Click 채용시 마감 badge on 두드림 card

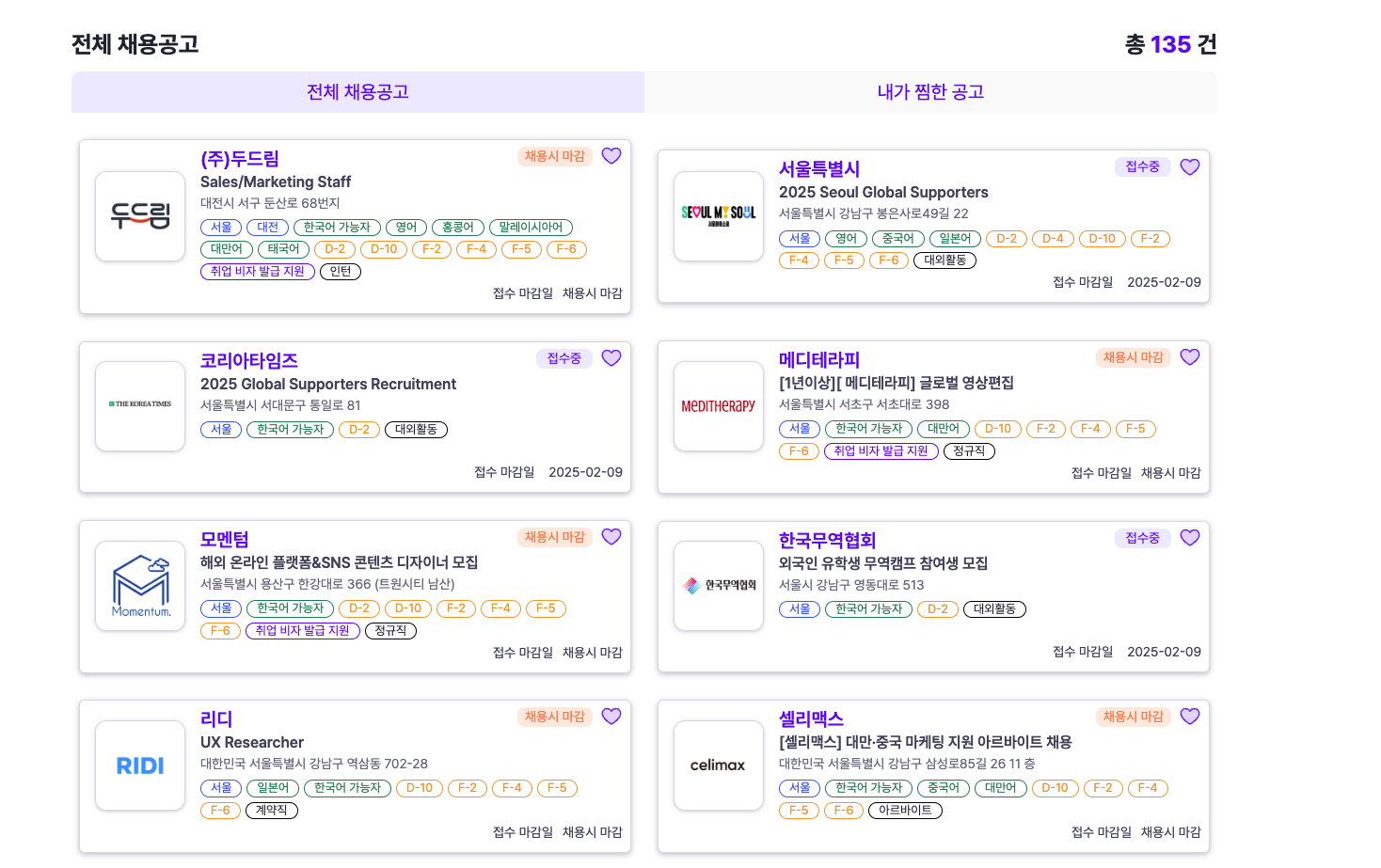555,156
